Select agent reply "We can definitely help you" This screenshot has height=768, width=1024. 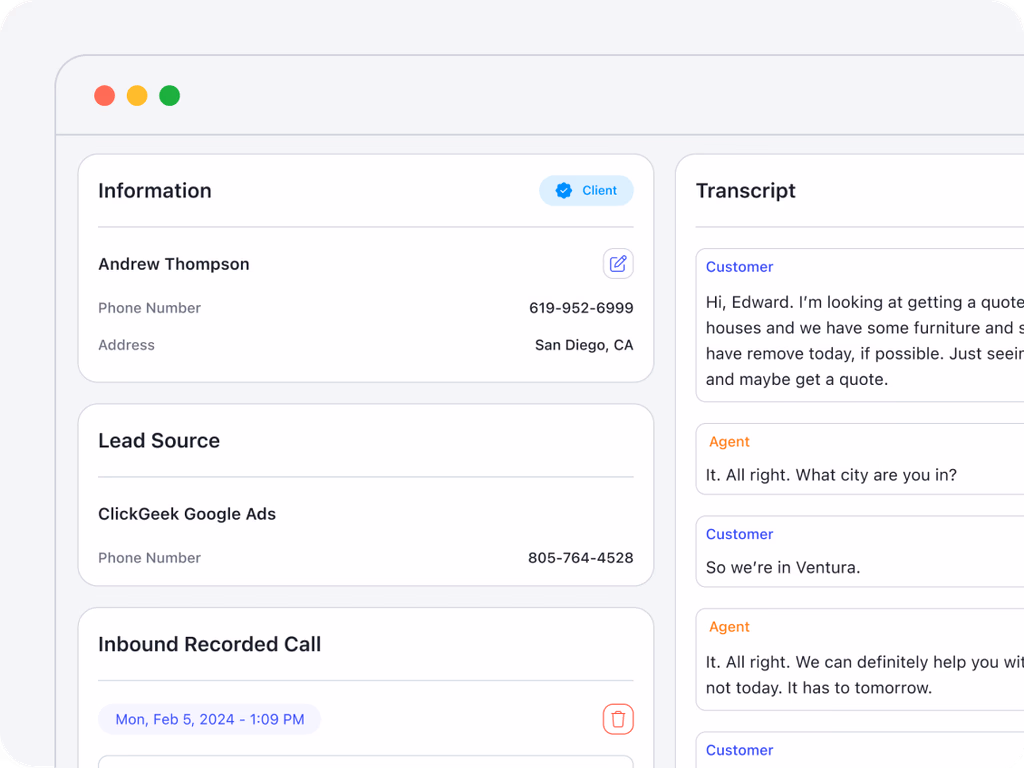tap(860, 674)
